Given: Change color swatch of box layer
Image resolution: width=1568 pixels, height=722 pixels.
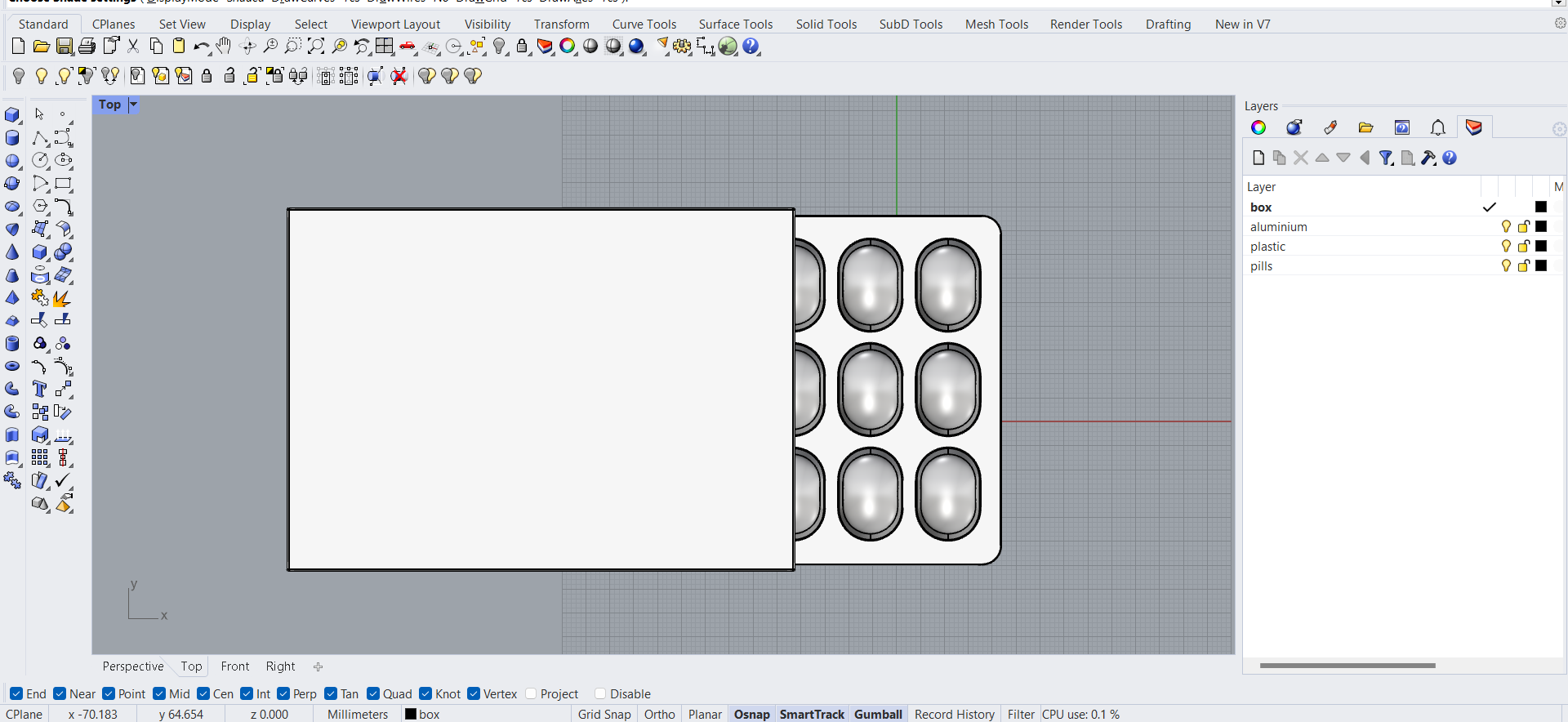Looking at the screenshot, I should (x=1541, y=207).
